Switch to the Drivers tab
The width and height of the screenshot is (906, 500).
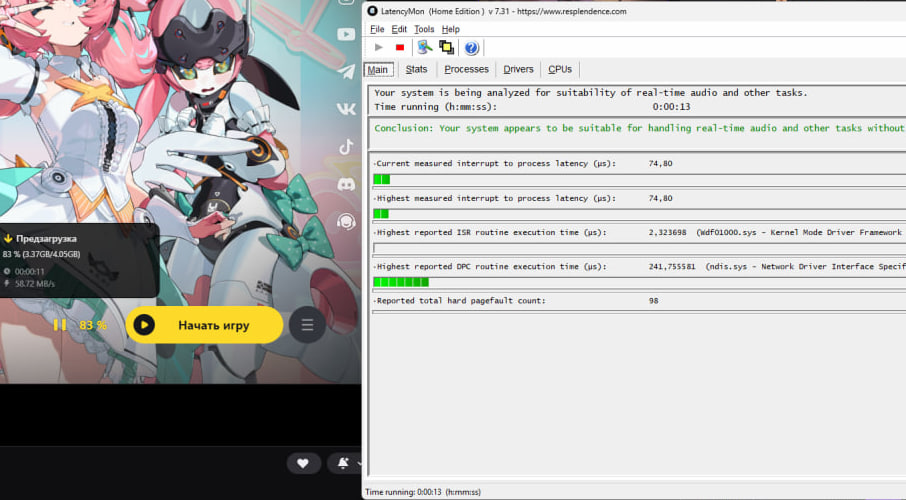pyautogui.click(x=518, y=69)
